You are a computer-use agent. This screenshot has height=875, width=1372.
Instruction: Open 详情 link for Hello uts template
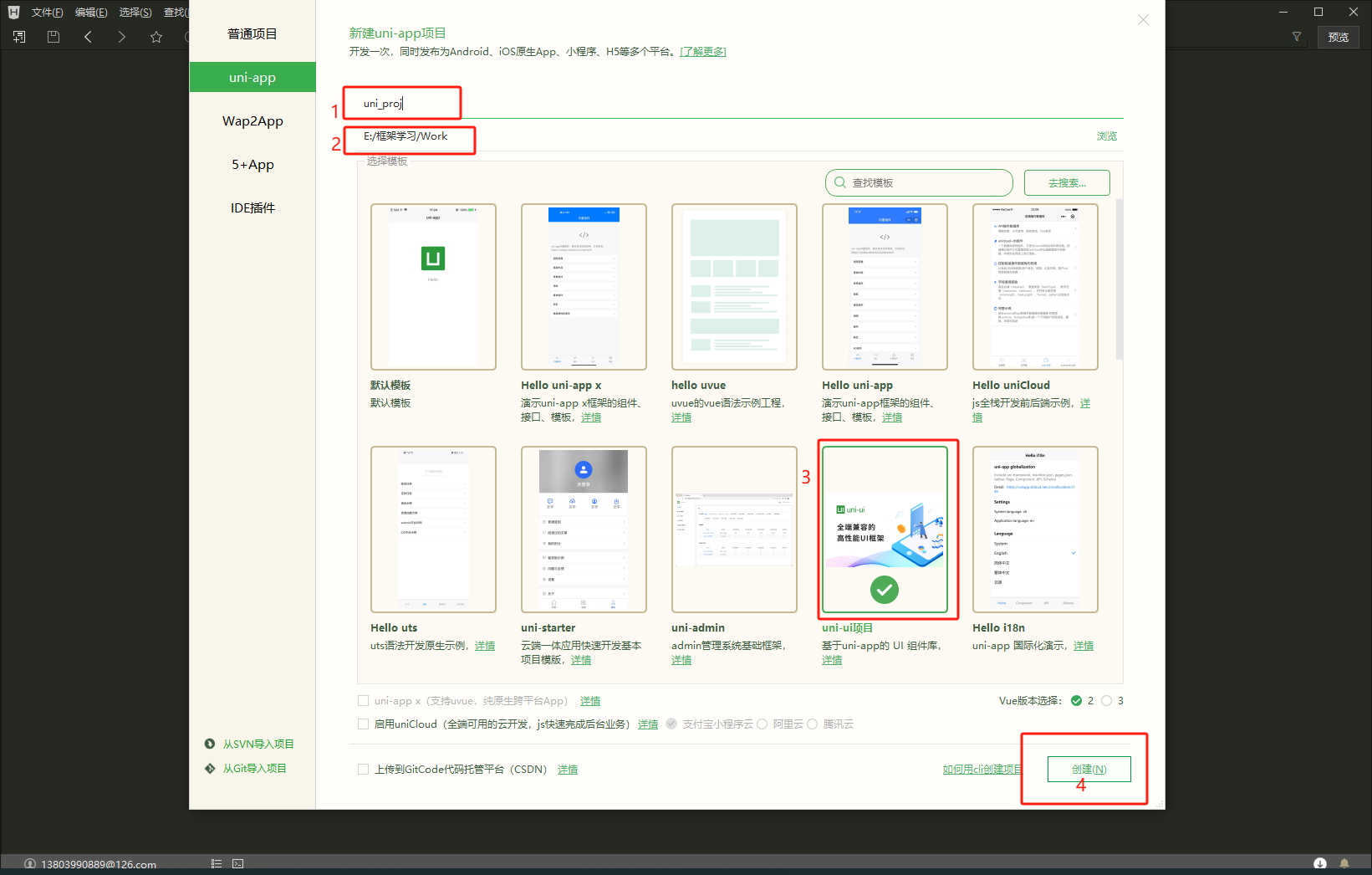pyautogui.click(x=485, y=646)
